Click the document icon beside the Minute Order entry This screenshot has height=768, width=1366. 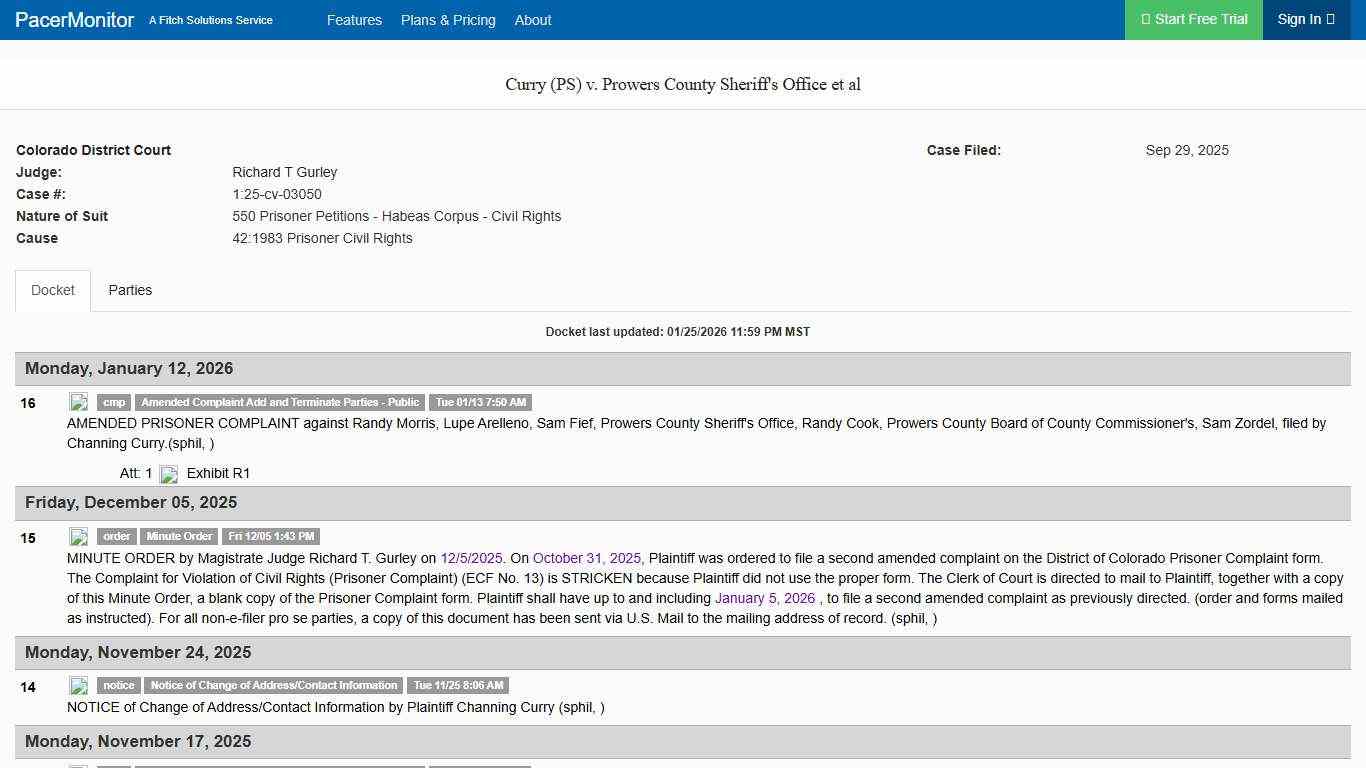pyautogui.click(x=79, y=536)
